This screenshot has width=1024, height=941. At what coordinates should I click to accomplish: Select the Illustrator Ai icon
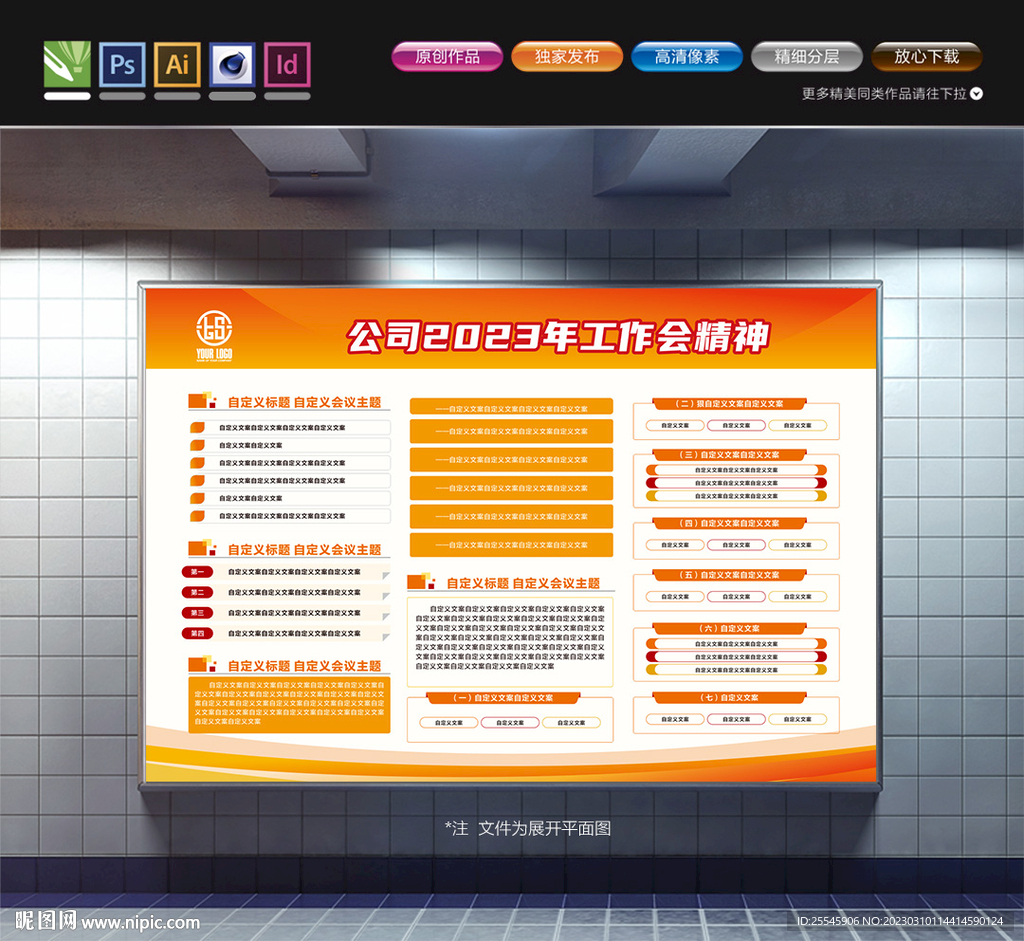(x=177, y=64)
